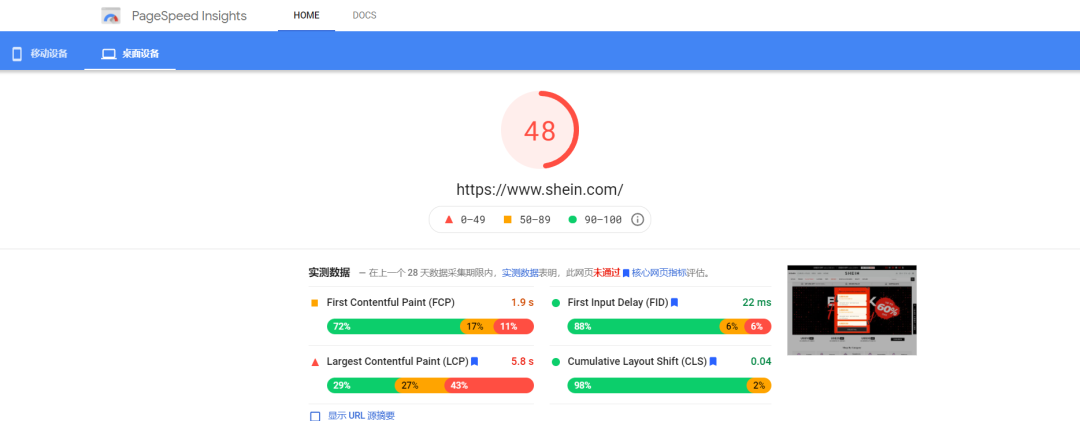Click the PageSpeed Insights title text
This screenshot has height=421, width=1080.
189,16
